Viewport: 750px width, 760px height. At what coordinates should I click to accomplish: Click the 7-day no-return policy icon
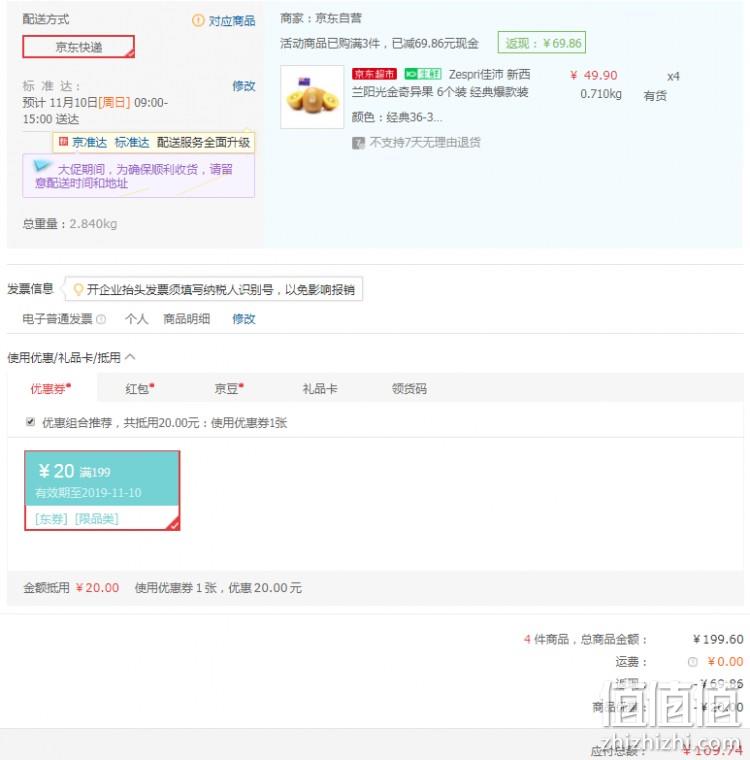[x=358, y=143]
